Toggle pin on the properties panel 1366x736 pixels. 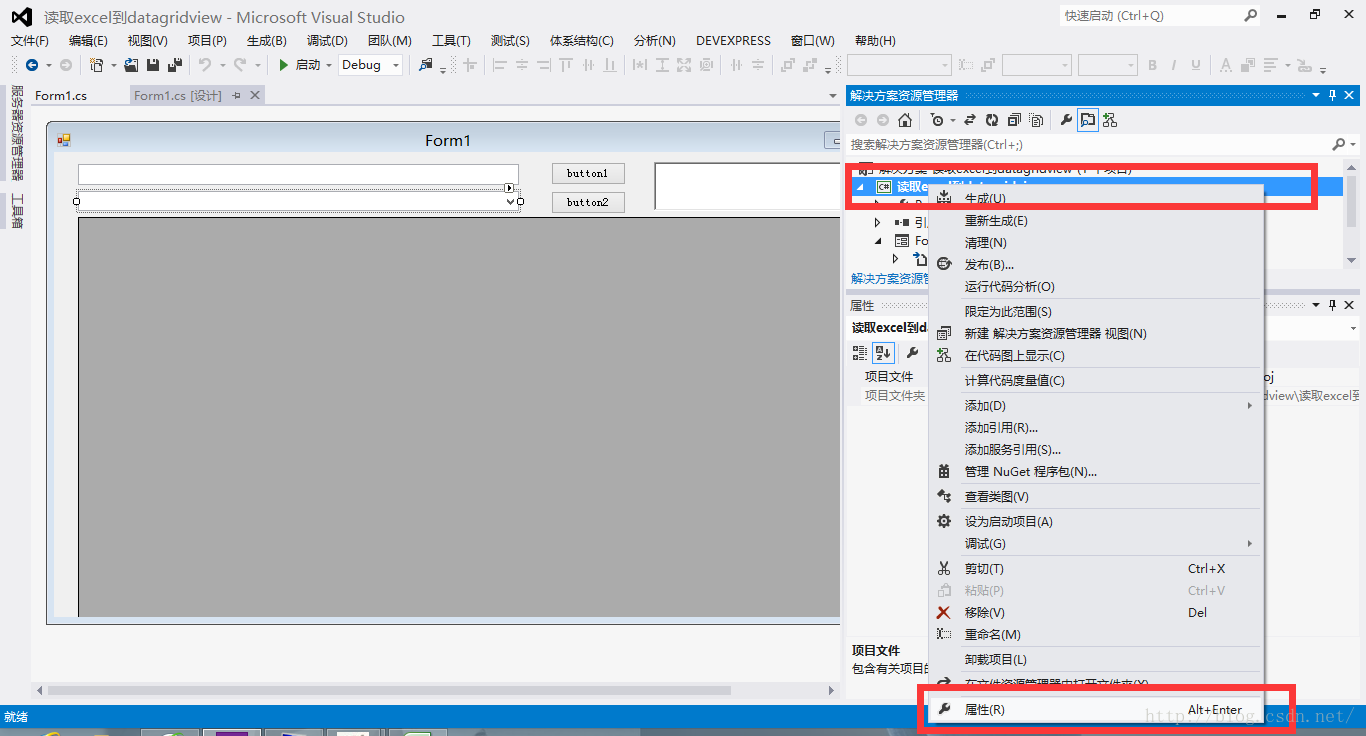(x=1332, y=305)
